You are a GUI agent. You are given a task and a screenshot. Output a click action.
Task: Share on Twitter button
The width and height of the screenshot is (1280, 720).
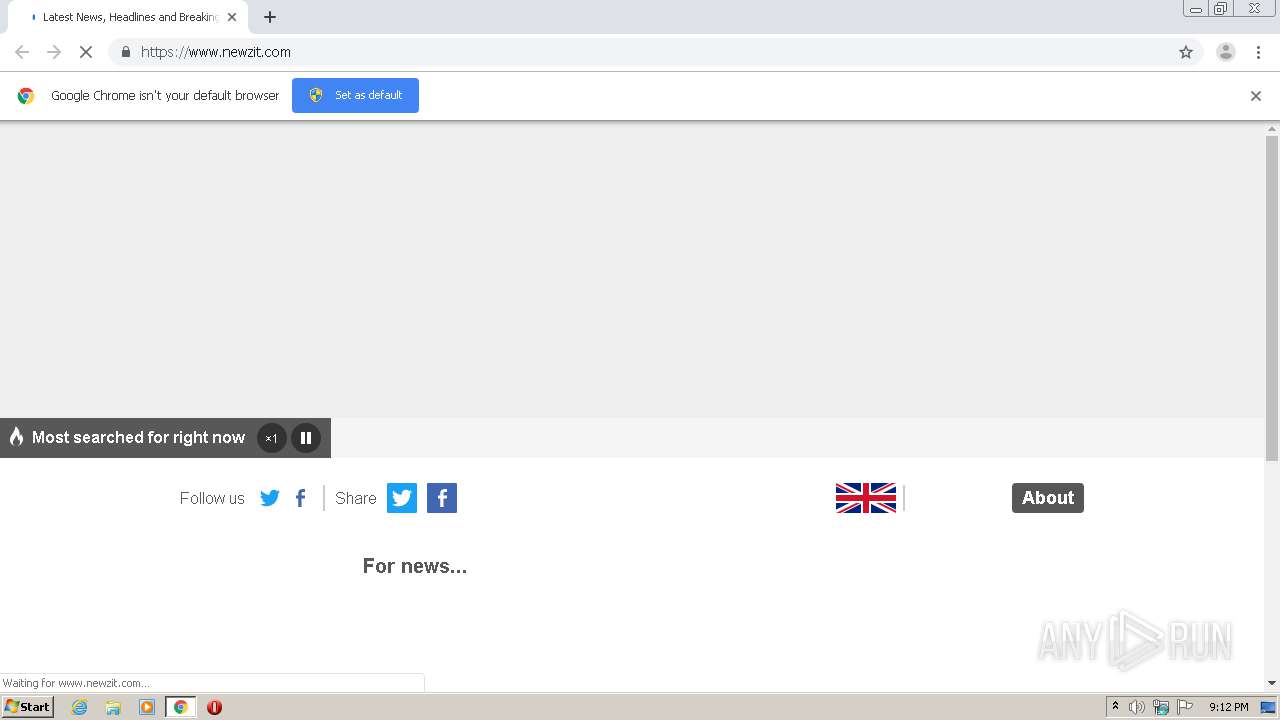402,498
